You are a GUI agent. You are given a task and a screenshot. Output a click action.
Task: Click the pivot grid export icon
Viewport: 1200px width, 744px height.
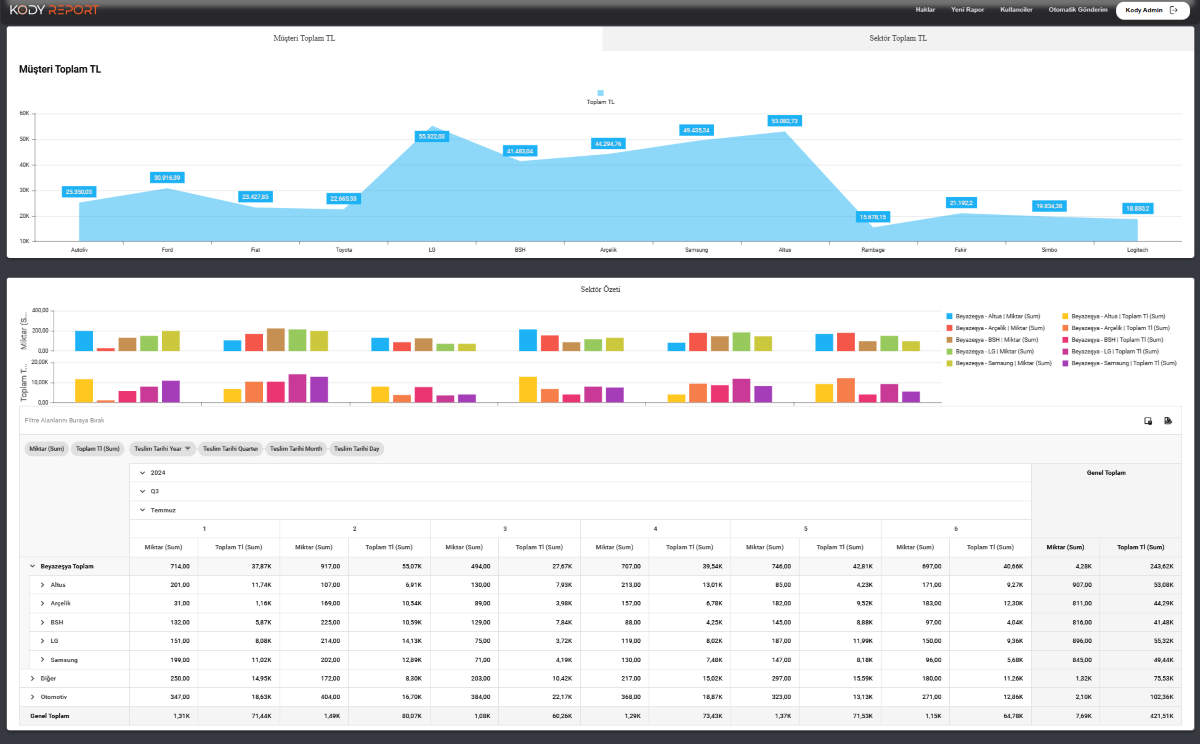1168,420
